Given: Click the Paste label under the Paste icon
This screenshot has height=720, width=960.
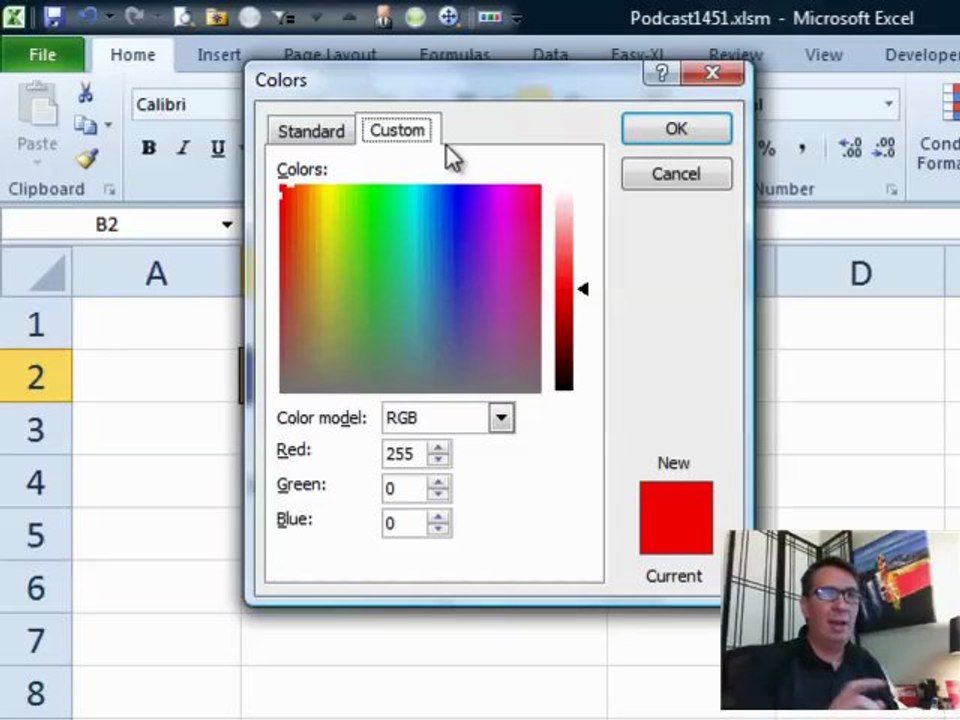Looking at the screenshot, I should click(x=37, y=144).
